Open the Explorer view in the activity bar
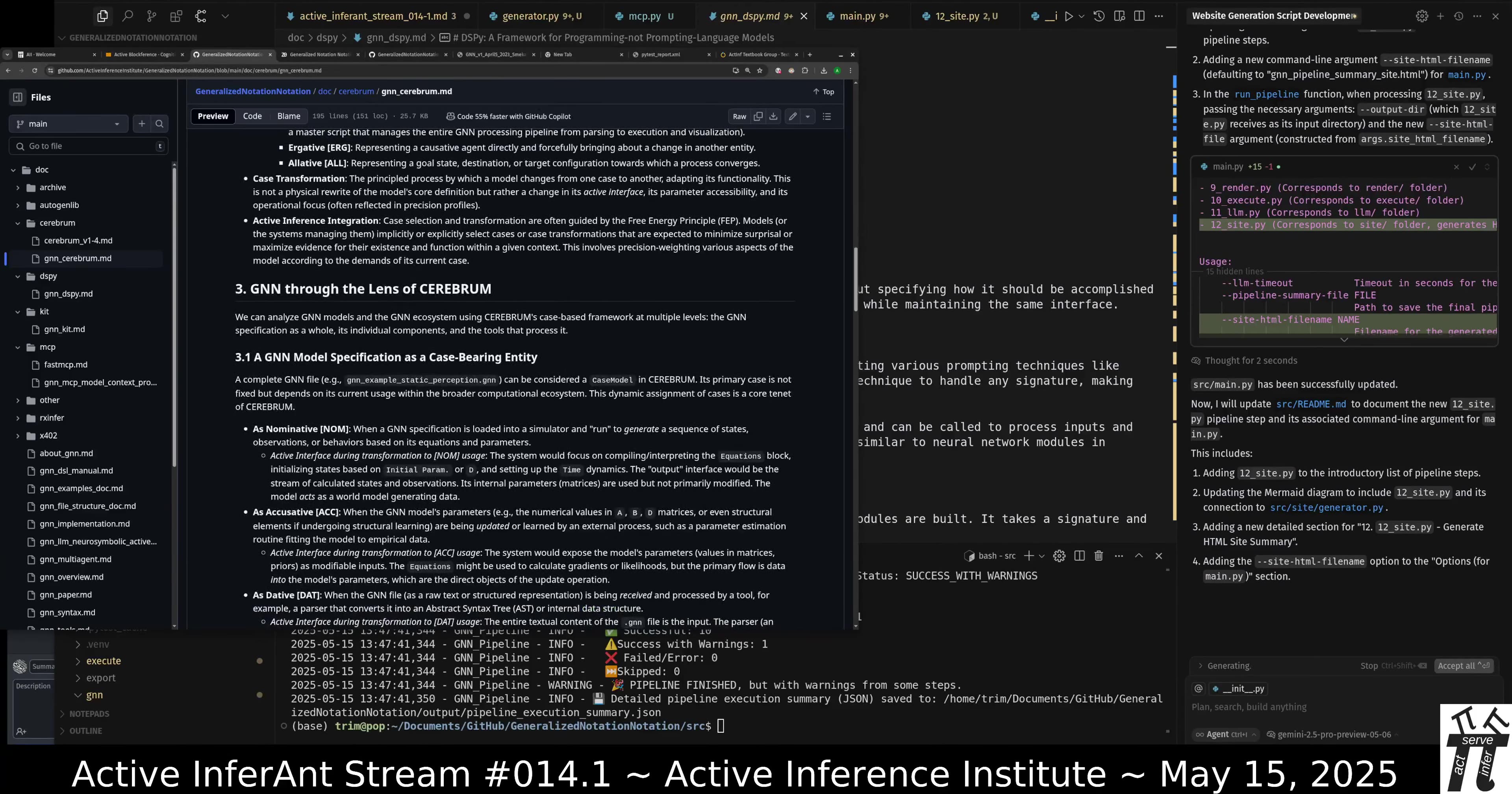This screenshot has height=794, width=1512. [x=103, y=16]
